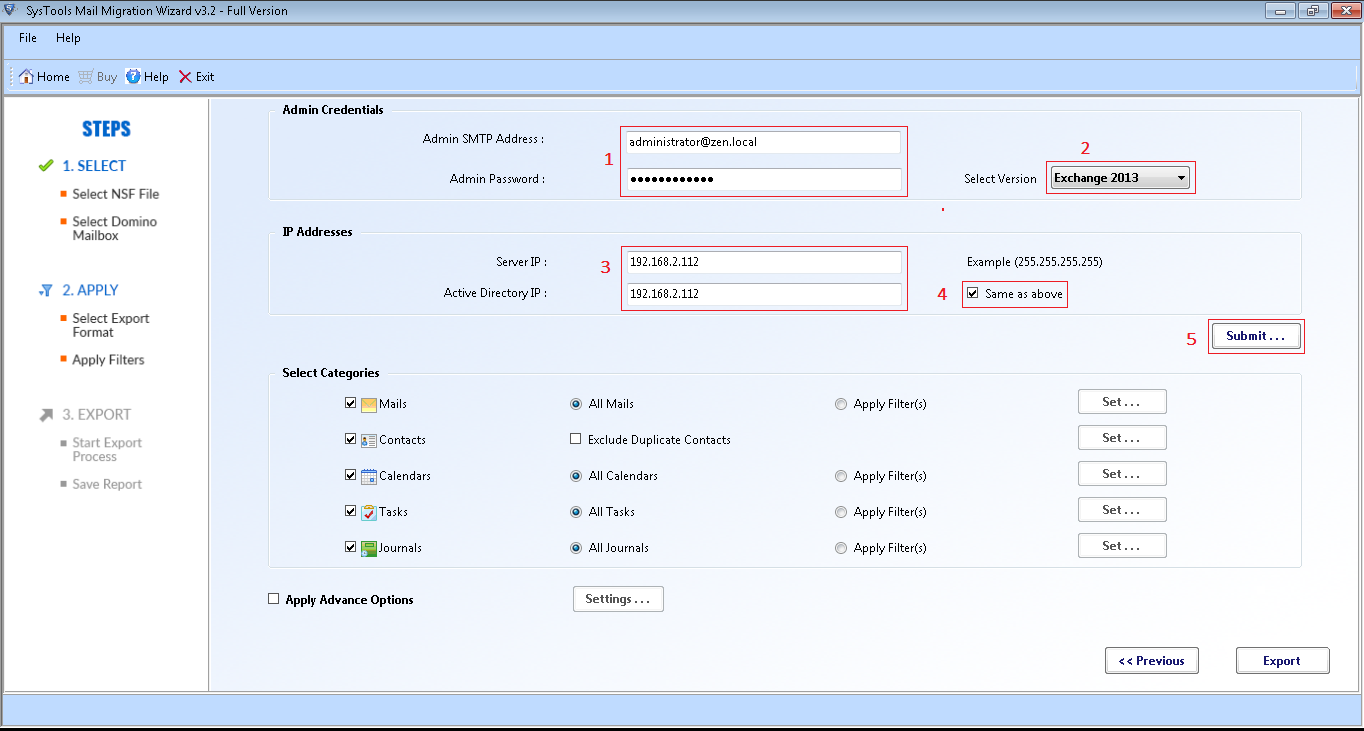
Task: Go to Select Export Format step
Action: click(110, 325)
